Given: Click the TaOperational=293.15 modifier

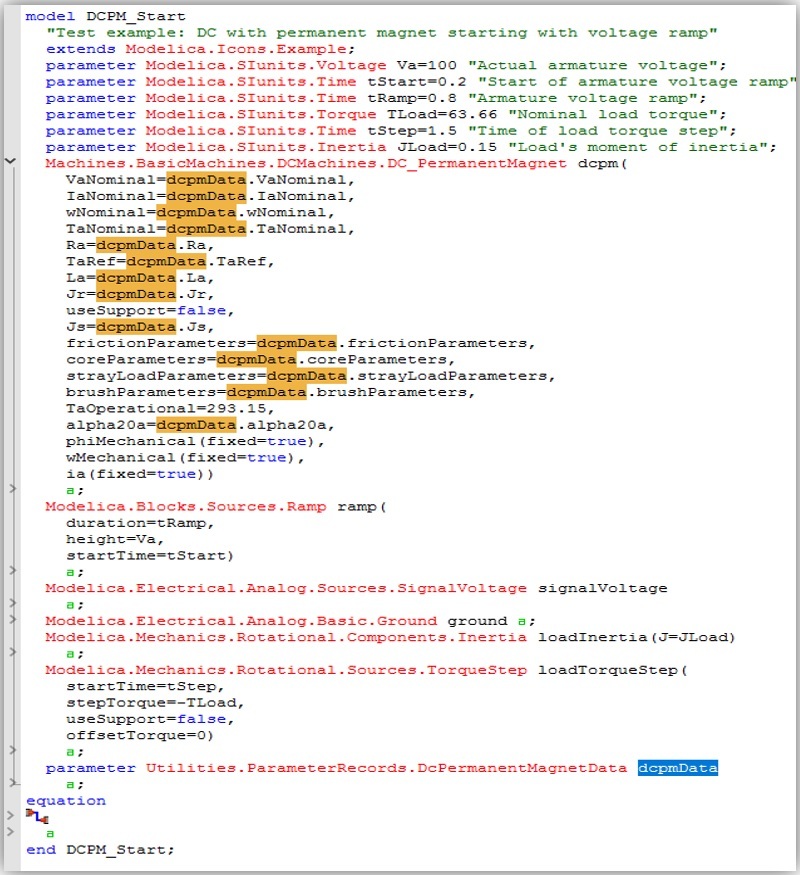Looking at the screenshot, I should (x=166, y=408).
